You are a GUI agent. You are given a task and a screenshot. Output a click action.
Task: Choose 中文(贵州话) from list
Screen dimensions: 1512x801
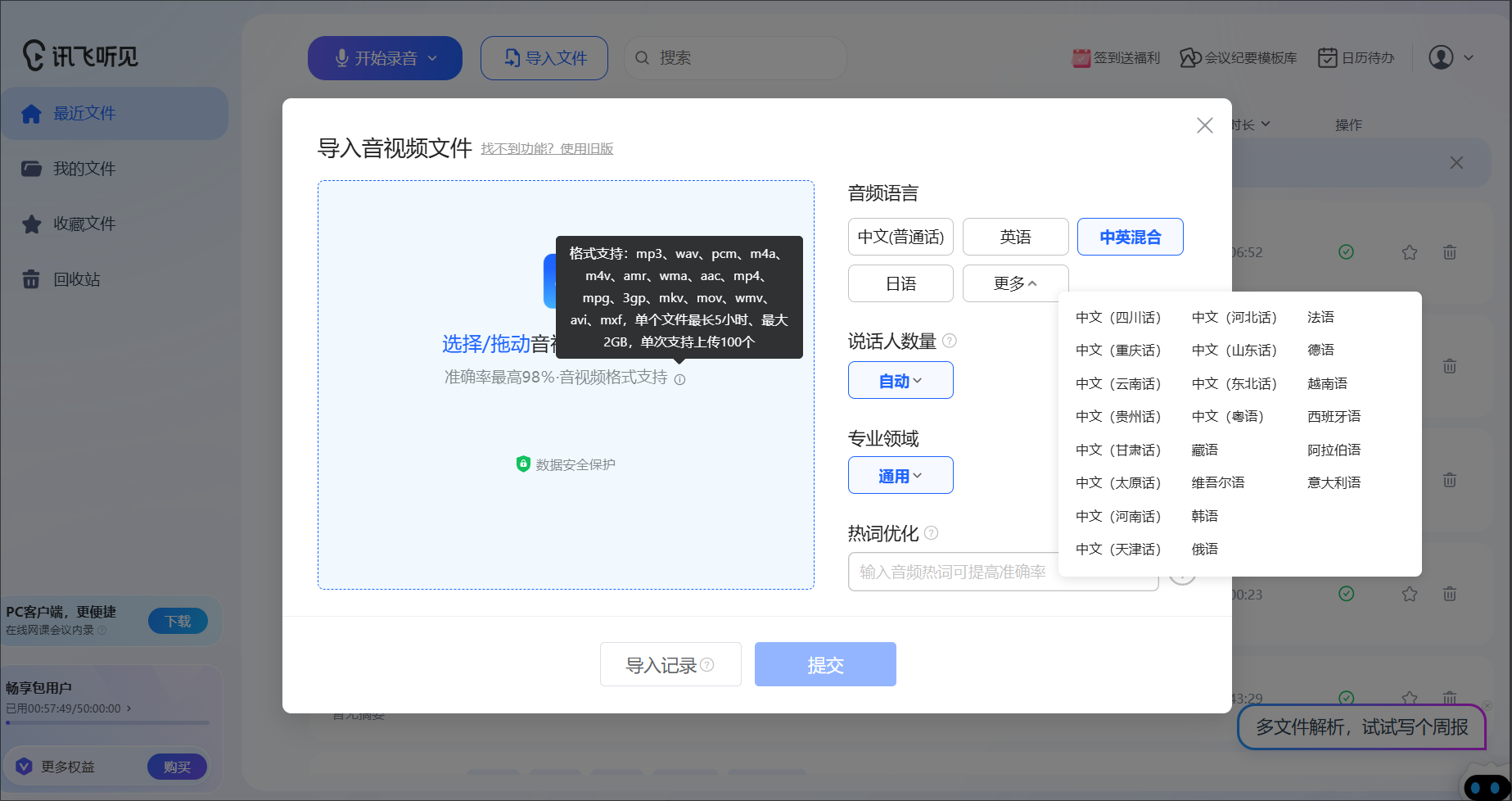tap(1118, 416)
